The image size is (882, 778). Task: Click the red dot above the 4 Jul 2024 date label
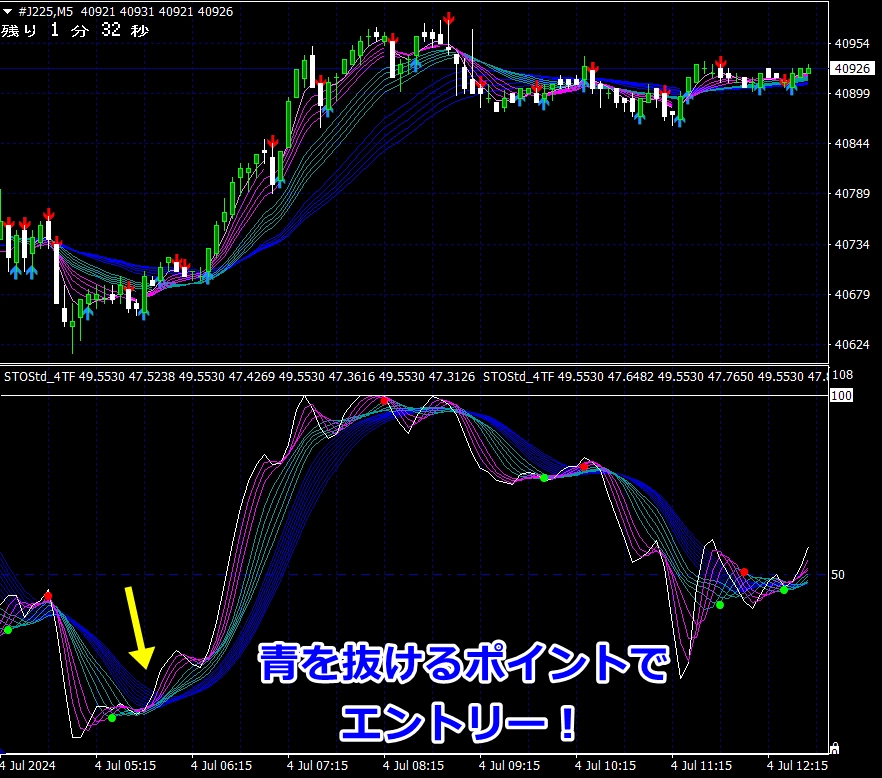click(48, 596)
